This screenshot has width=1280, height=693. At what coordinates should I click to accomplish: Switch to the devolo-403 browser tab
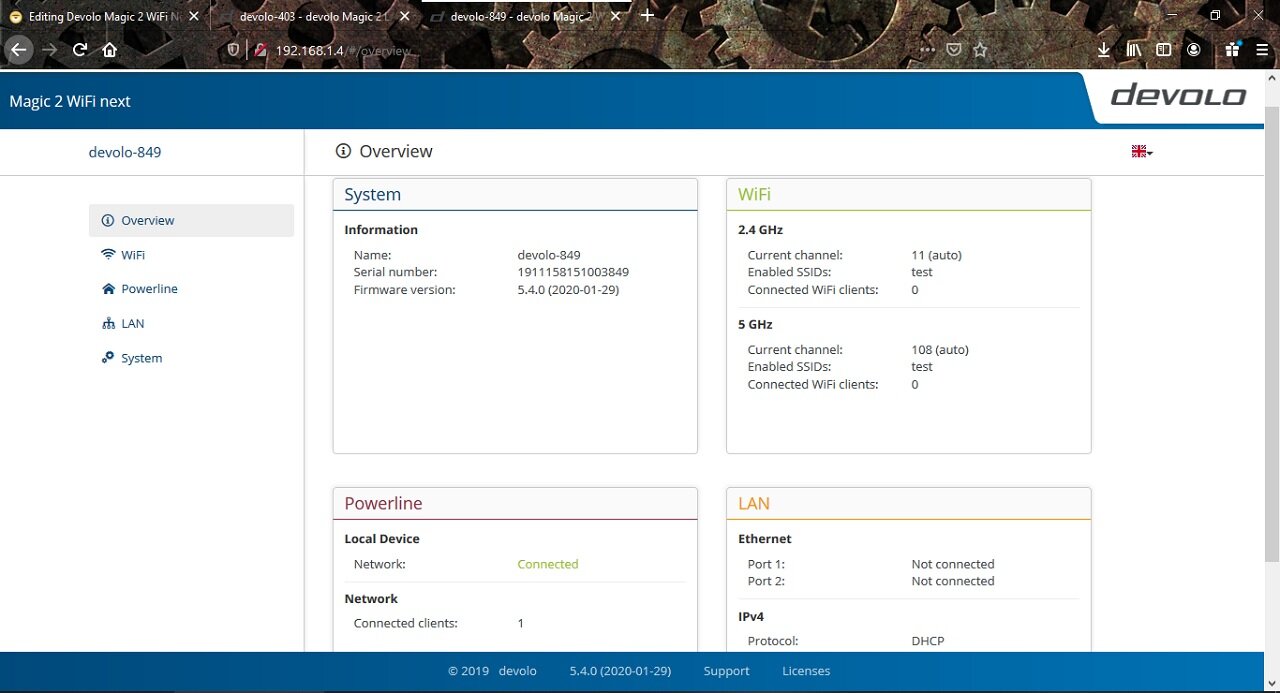(315, 16)
